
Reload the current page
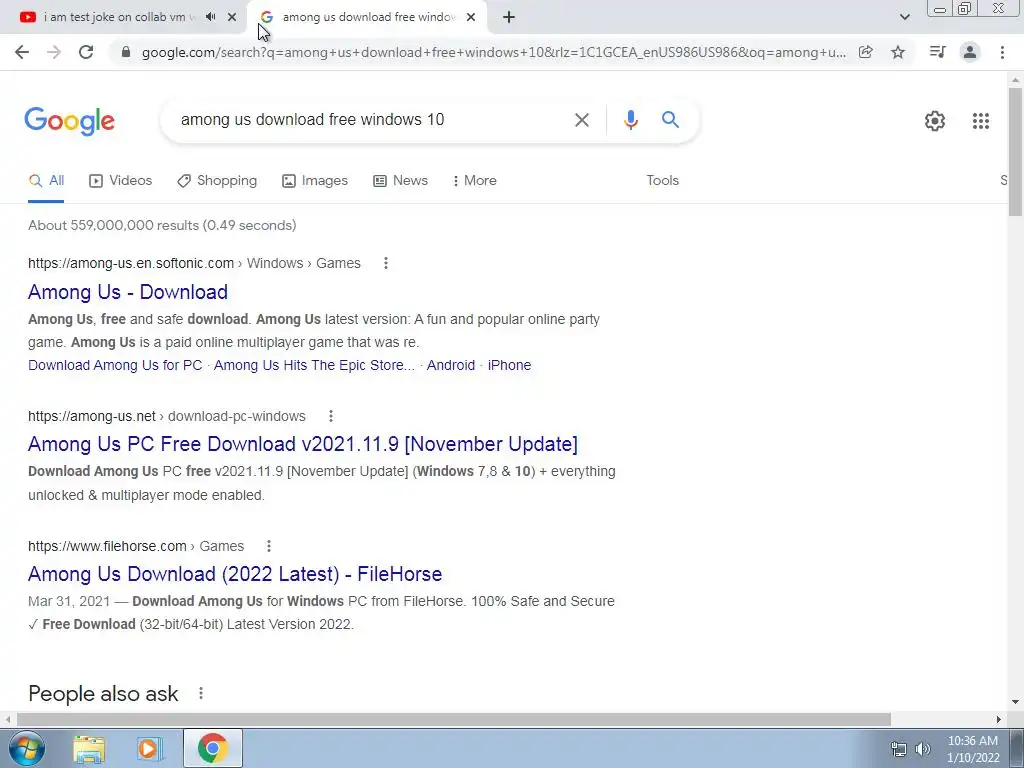tap(86, 52)
